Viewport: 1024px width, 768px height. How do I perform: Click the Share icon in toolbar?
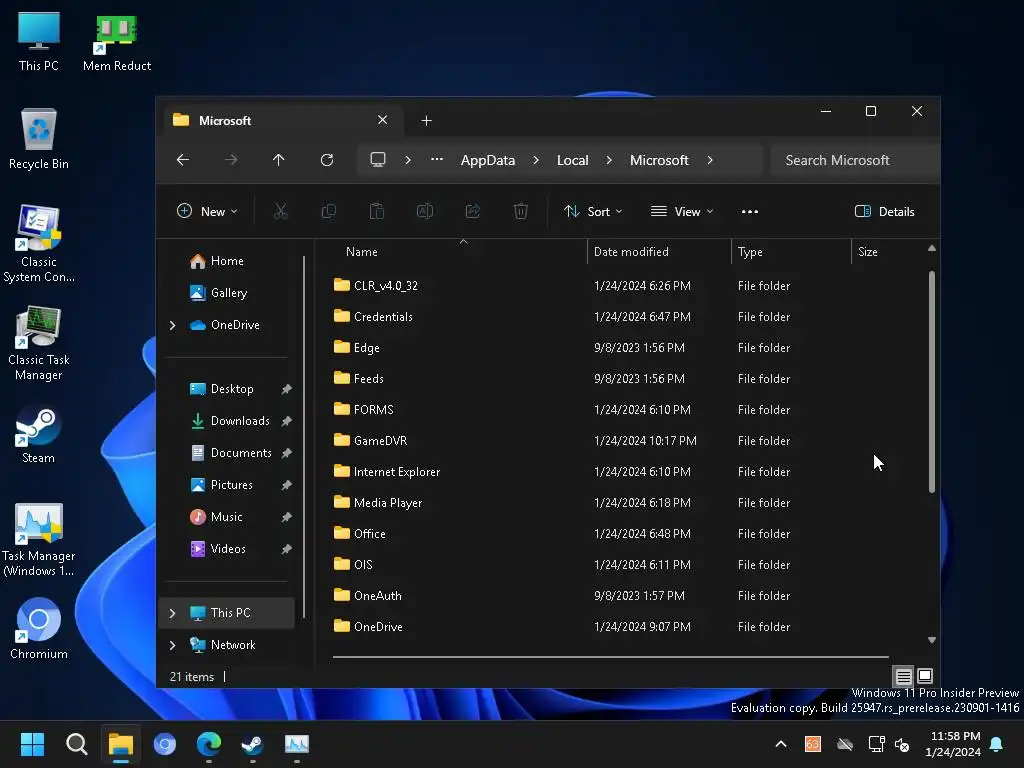pyautogui.click(x=473, y=212)
